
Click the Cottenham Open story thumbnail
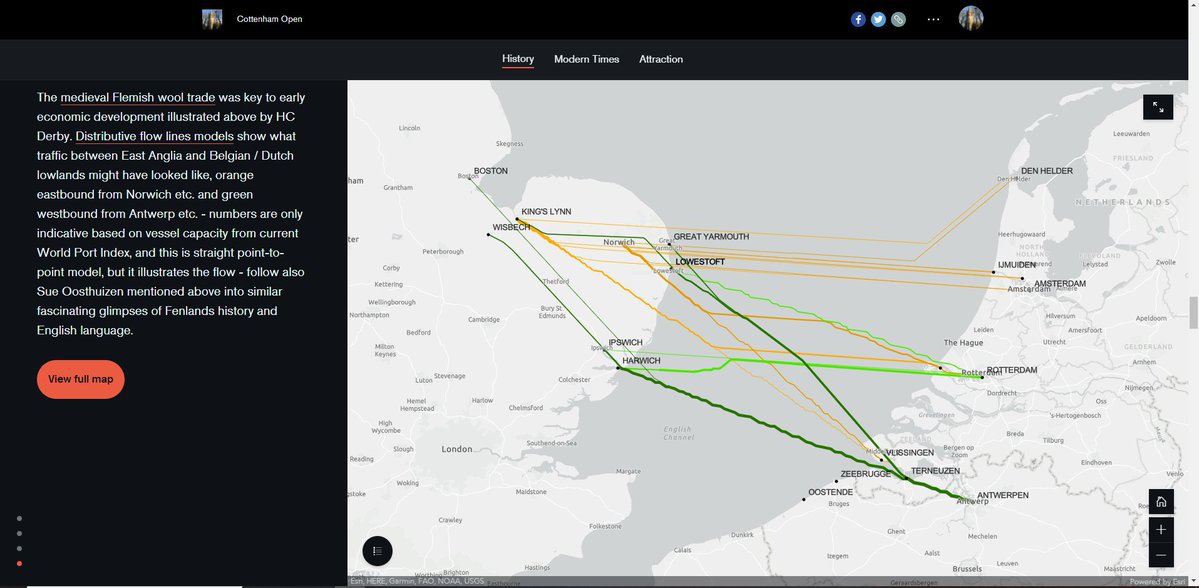tap(212, 19)
